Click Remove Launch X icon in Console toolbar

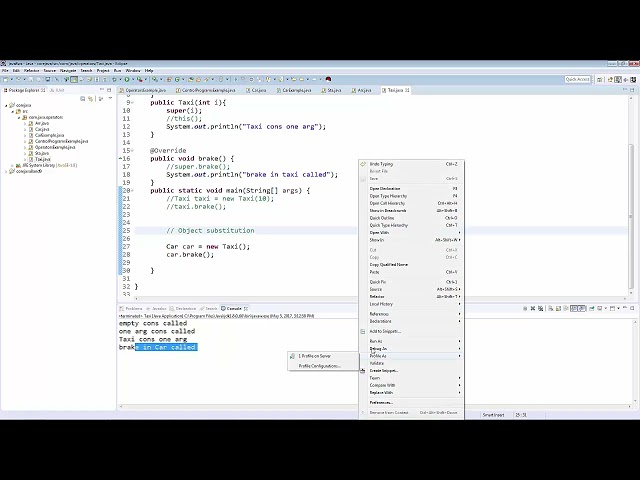tap(533, 308)
